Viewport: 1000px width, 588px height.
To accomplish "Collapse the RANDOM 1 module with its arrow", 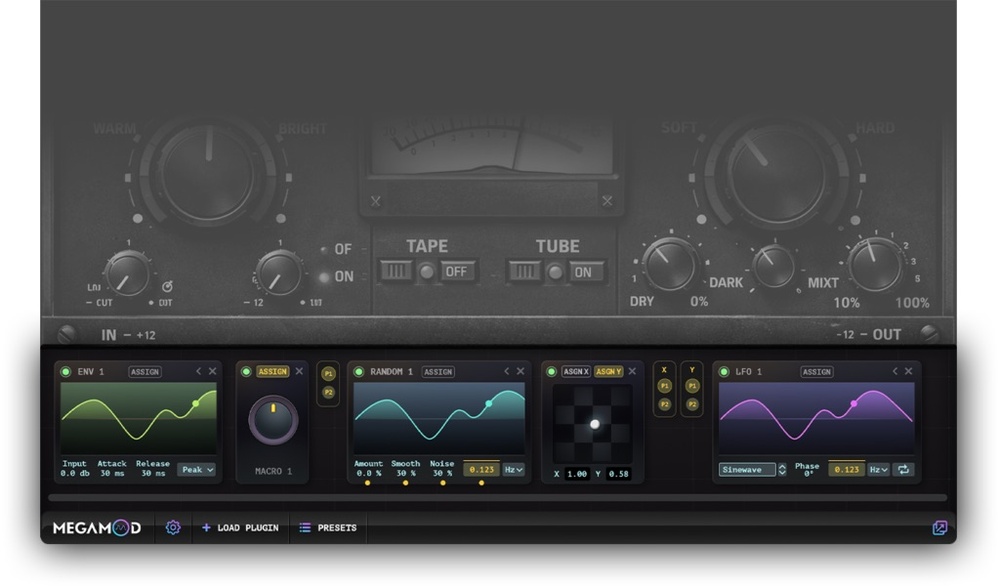I will click(506, 371).
